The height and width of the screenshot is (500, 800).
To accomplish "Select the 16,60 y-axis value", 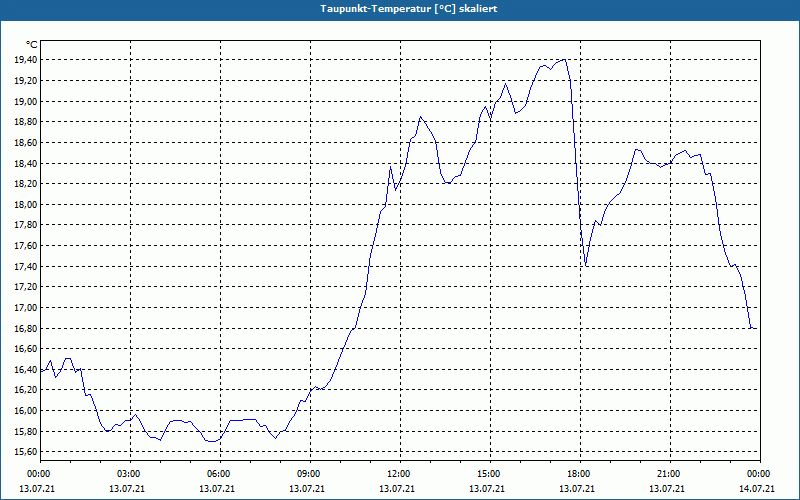I will (x=26, y=349).
